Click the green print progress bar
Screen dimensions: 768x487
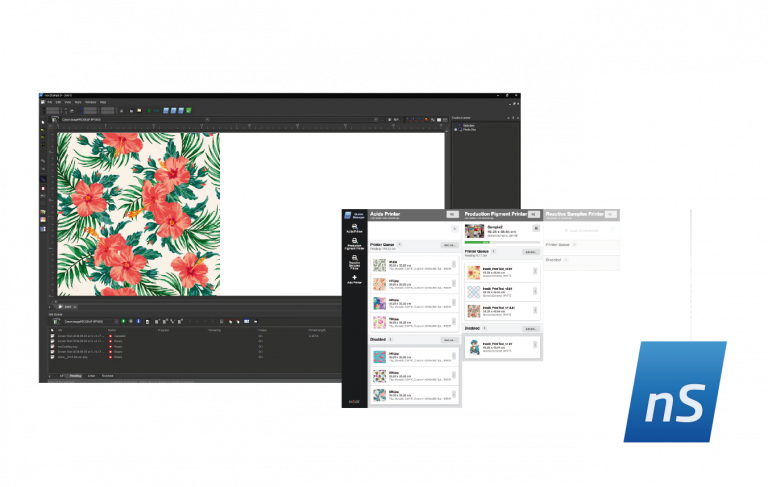[x=477, y=242]
